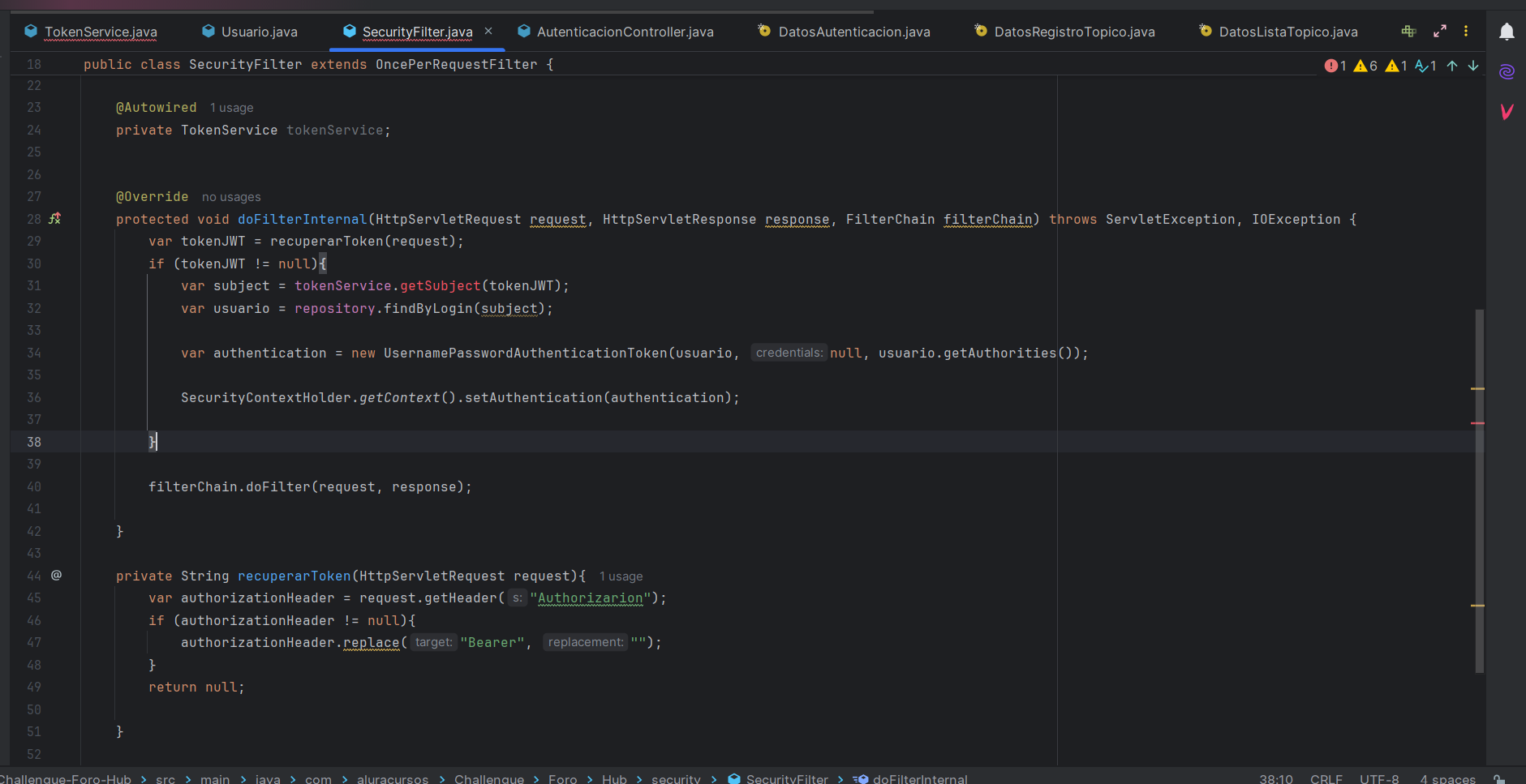Switch to TokenService.java tab
Image resolution: width=1526 pixels, height=784 pixels.
click(92, 32)
